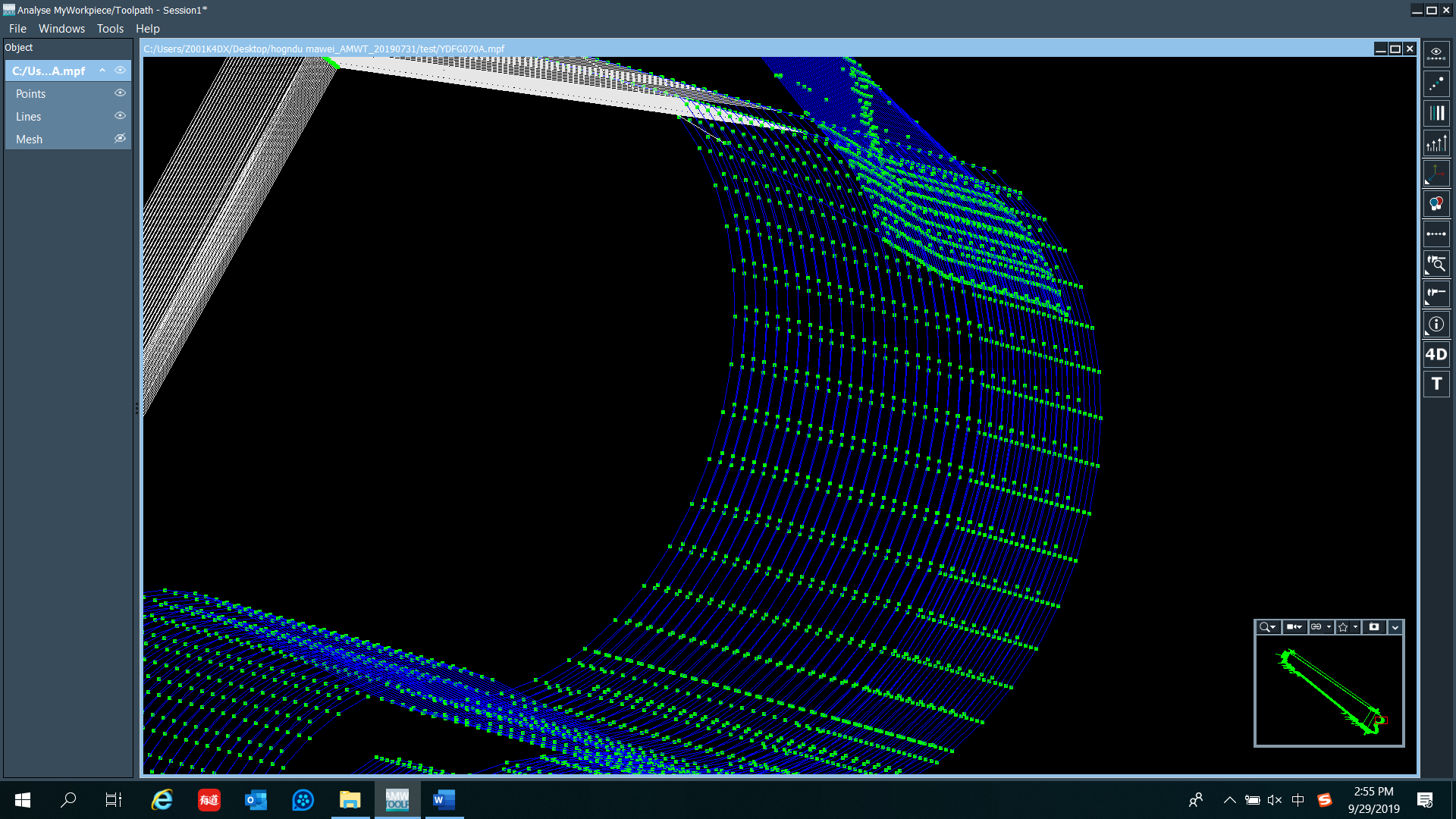Click the T text tool icon
Image resolution: width=1456 pixels, height=819 pixels.
1436,384
